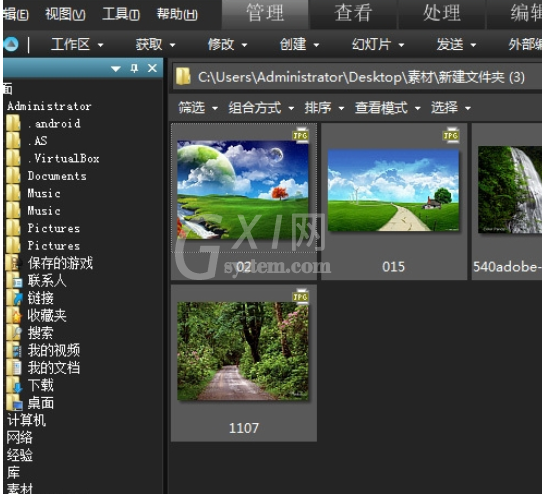Click the 我的视频 video folder icon
Image resolution: width=542 pixels, height=494 pixels.
click(14, 350)
